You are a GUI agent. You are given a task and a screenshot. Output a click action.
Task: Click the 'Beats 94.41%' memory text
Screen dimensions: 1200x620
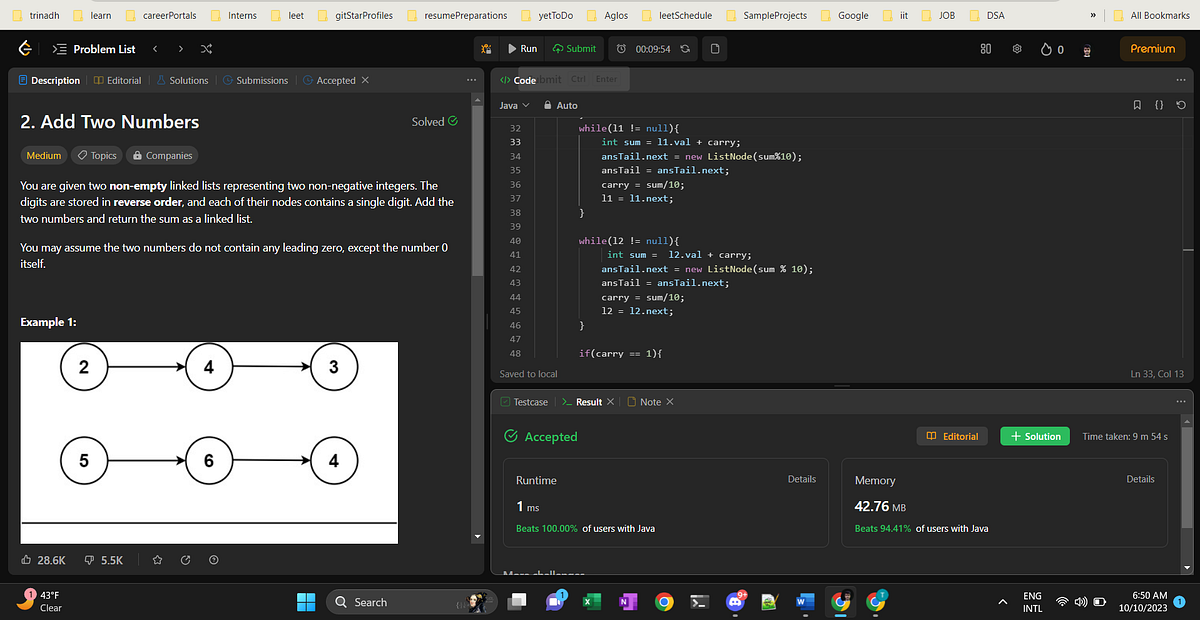click(x=883, y=528)
